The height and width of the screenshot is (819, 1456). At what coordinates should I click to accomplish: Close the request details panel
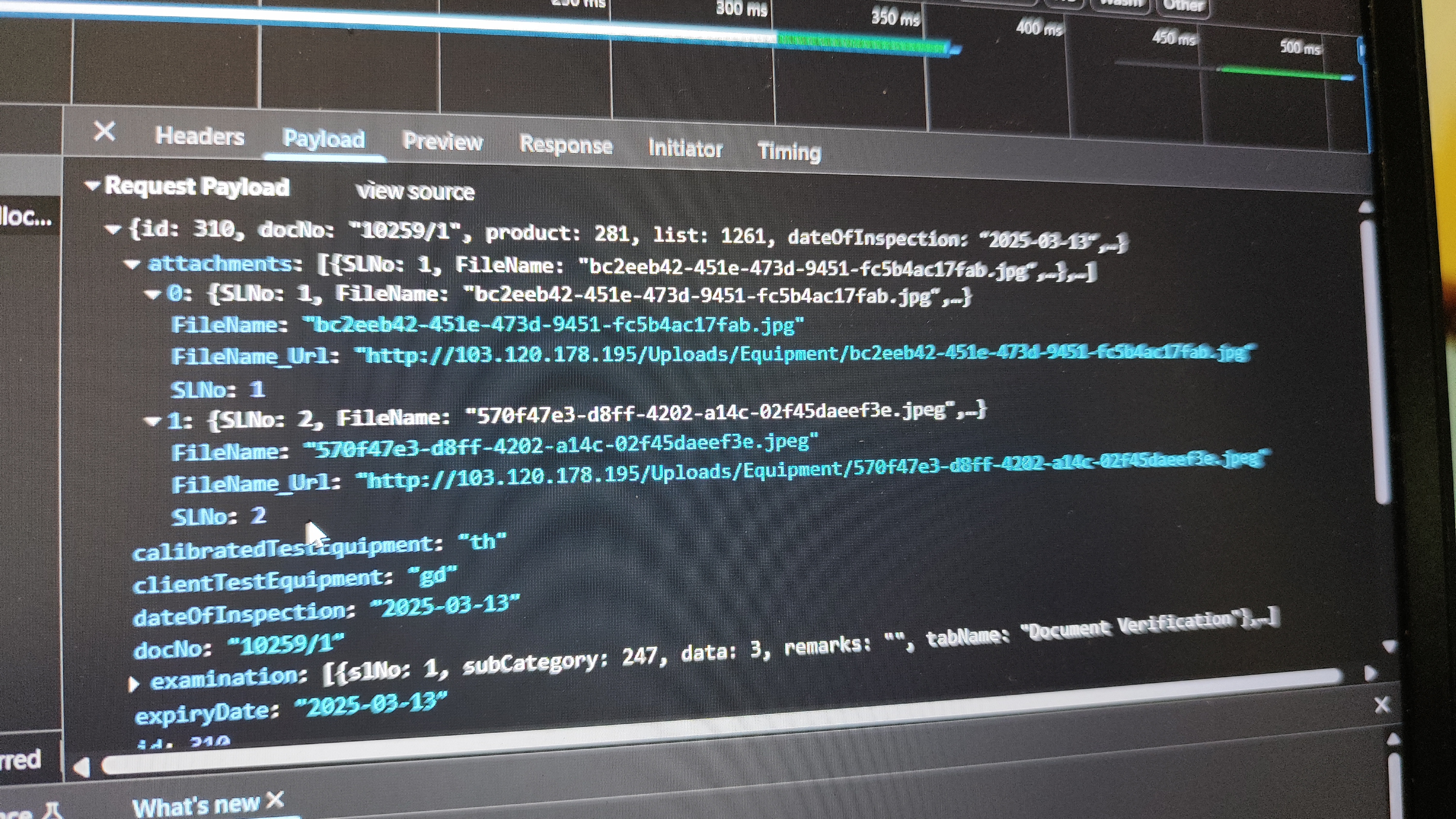pyautogui.click(x=104, y=131)
